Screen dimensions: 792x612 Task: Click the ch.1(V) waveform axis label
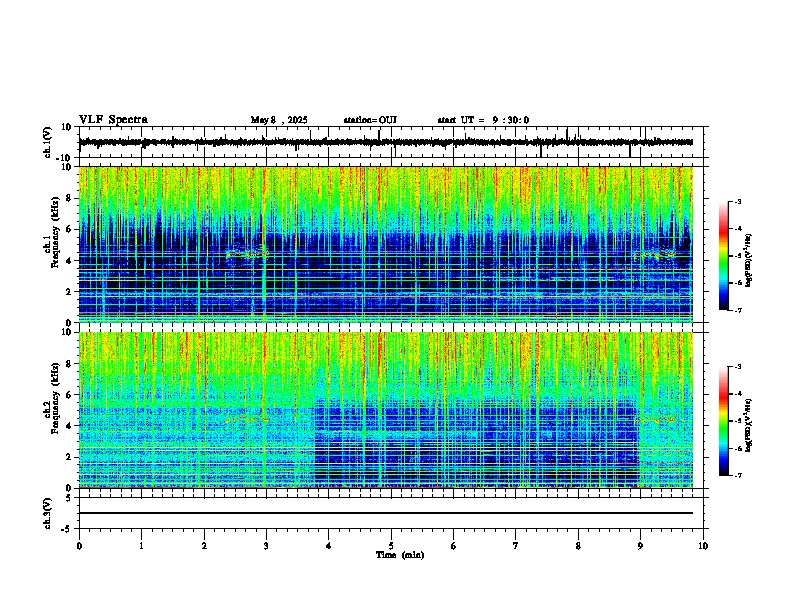[x=48, y=142]
